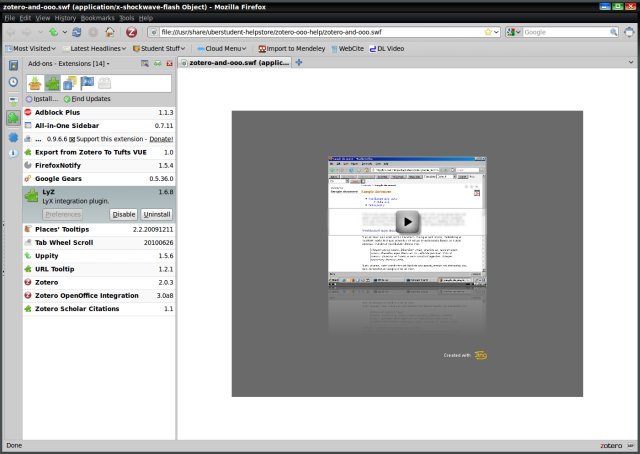Click the Install... button
The height and width of the screenshot is (454, 640).
click(x=42, y=99)
